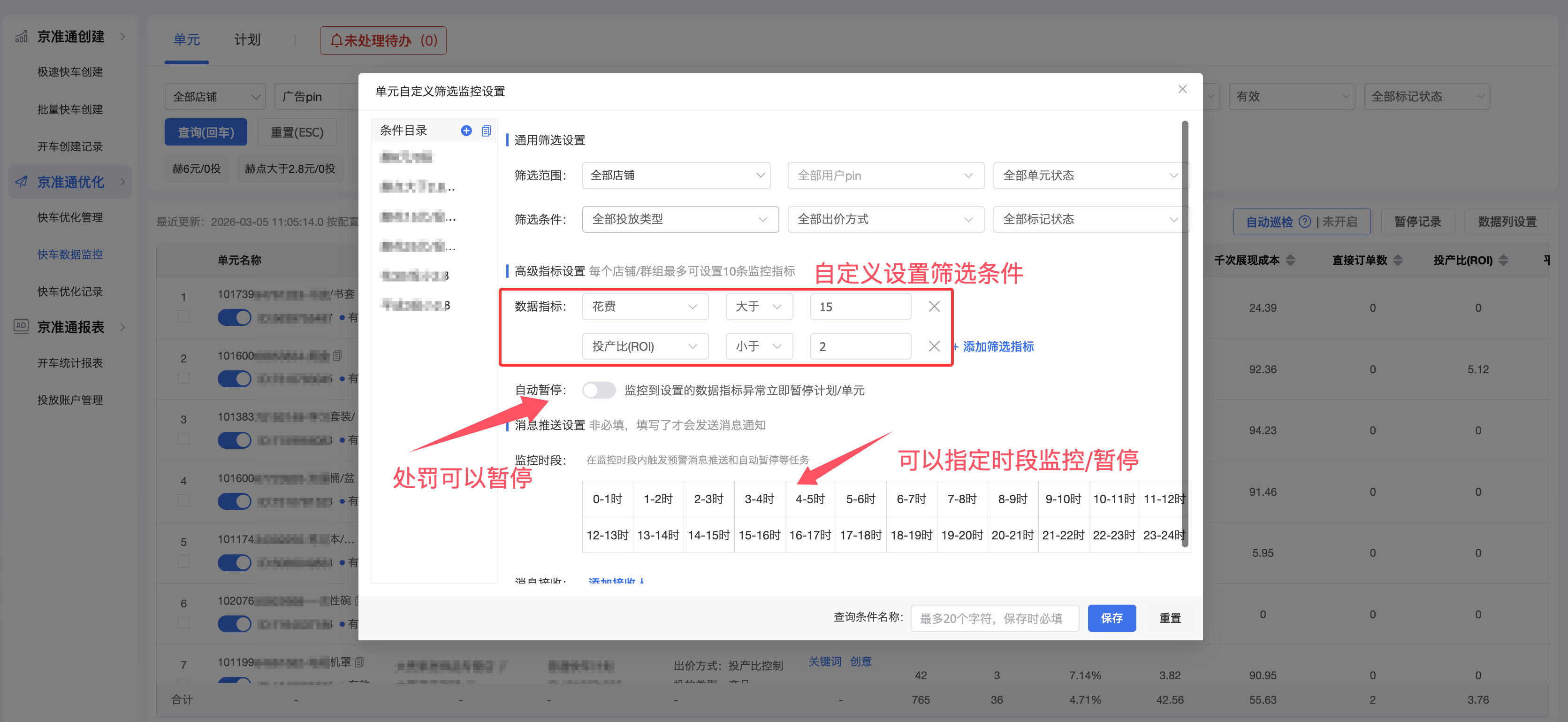
Task: Click the 添加筛选指标 link
Action: pyautogui.click(x=997, y=346)
